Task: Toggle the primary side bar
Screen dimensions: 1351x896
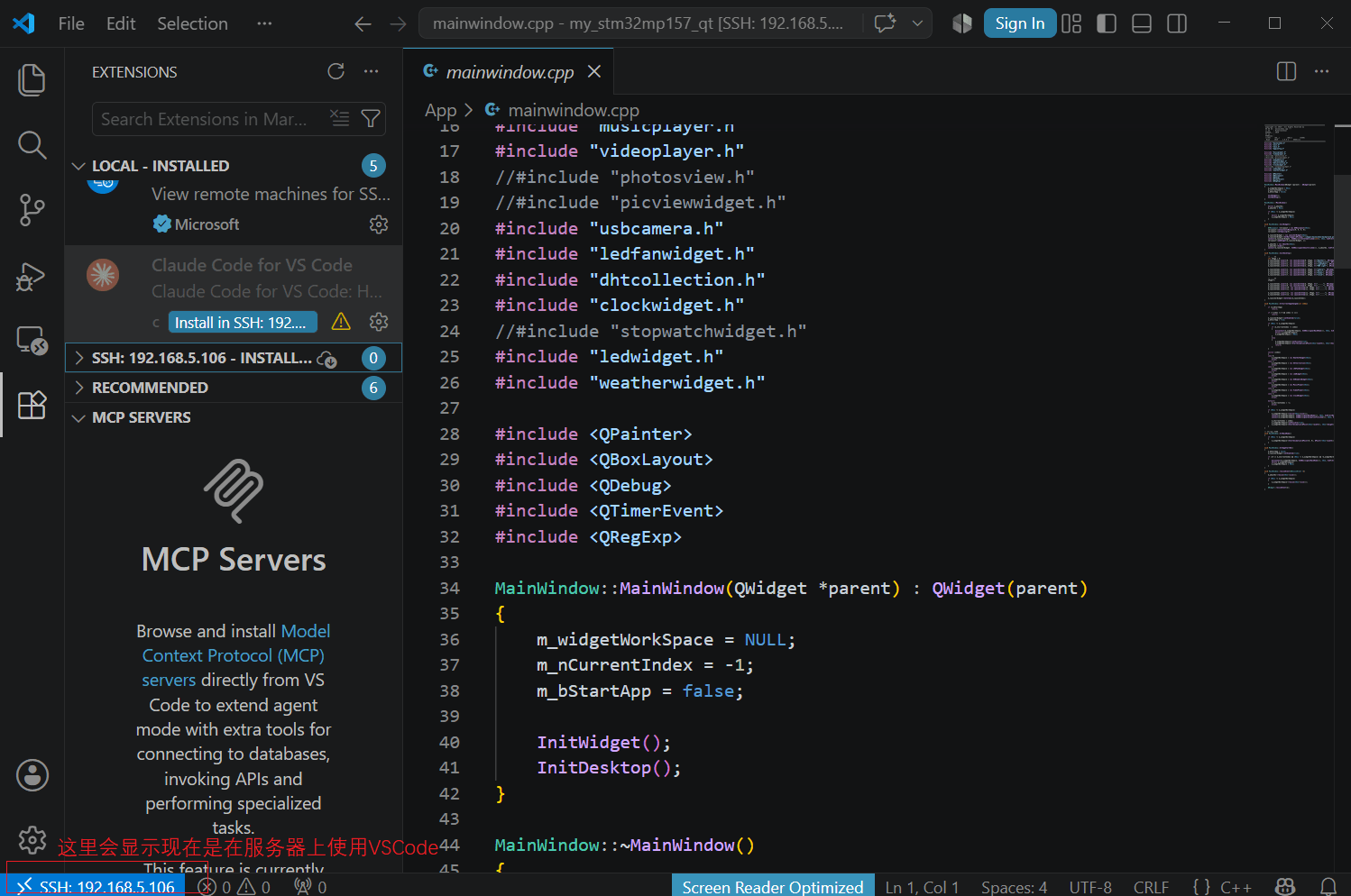Action: click(1107, 23)
